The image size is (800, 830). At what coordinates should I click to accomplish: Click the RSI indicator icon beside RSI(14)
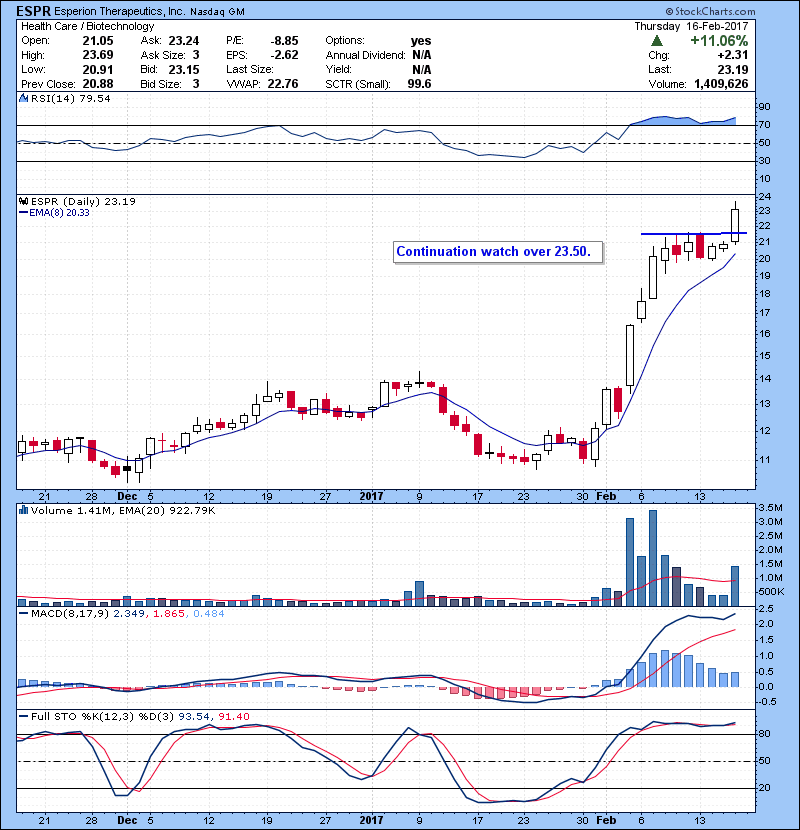(23, 98)
